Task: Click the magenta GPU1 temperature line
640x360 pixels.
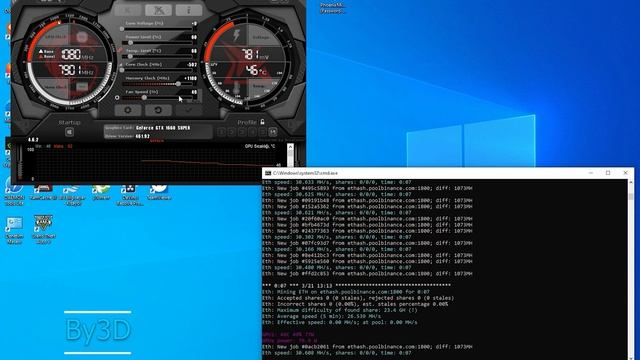Action: (288, 334)
